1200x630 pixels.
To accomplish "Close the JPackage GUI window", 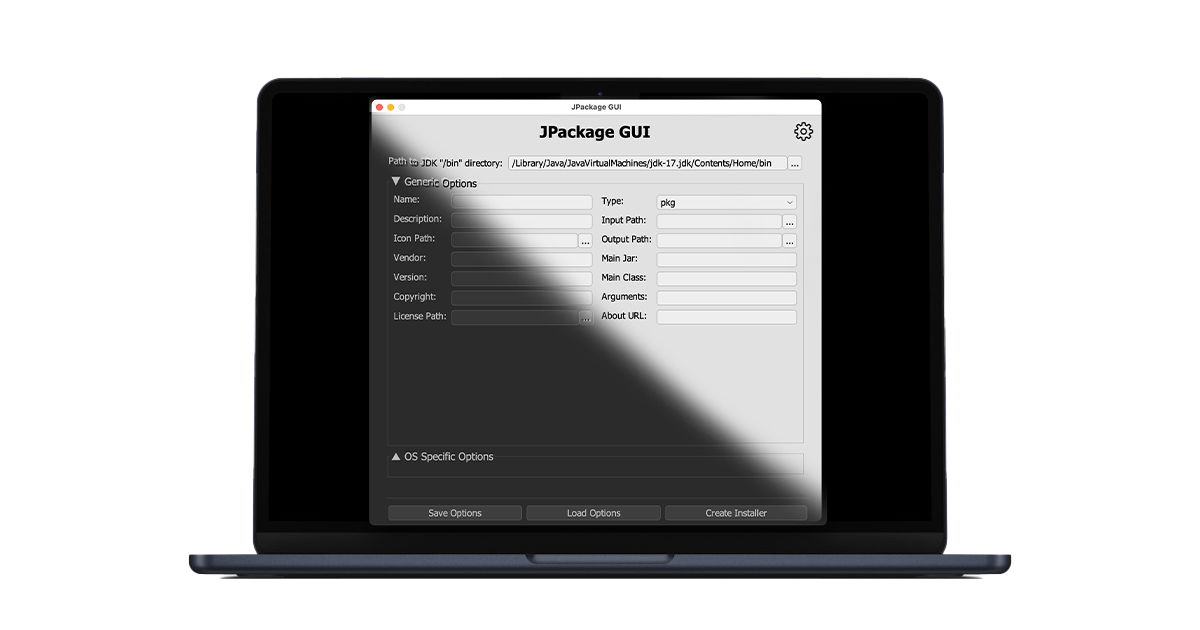I will click(379, 106).
